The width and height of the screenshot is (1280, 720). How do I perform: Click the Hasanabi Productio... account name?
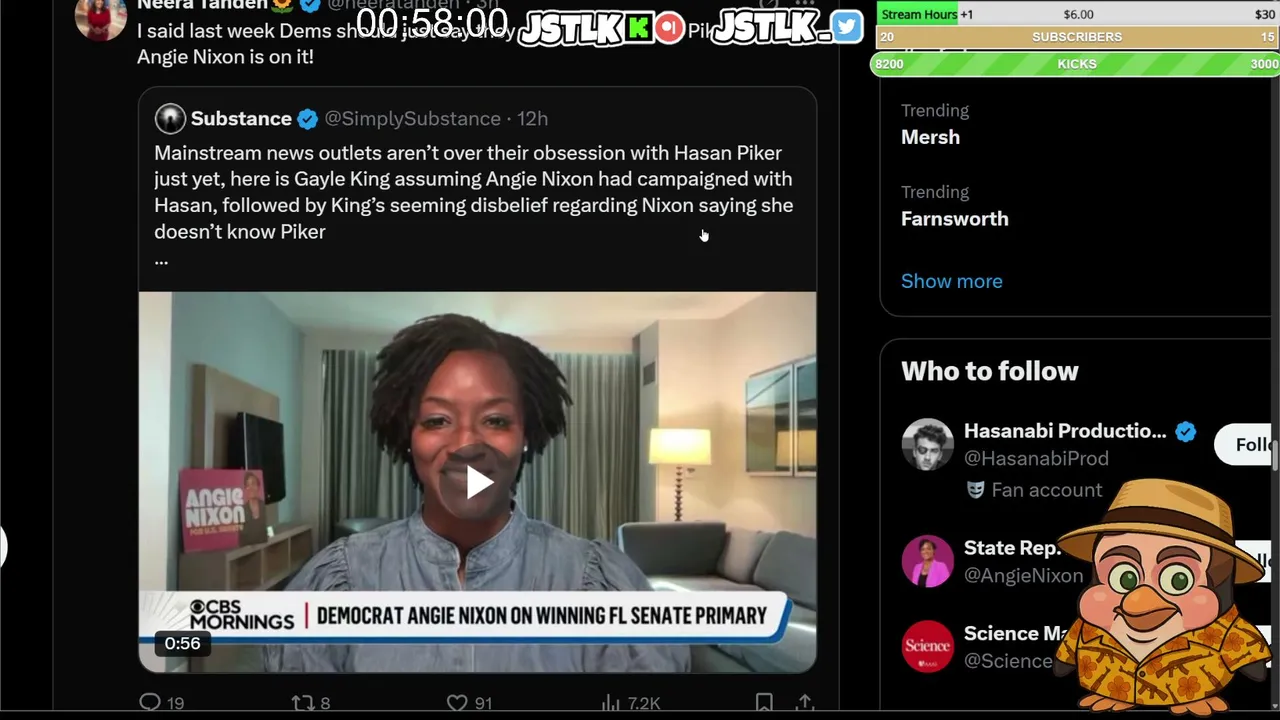click(1065, 431)
